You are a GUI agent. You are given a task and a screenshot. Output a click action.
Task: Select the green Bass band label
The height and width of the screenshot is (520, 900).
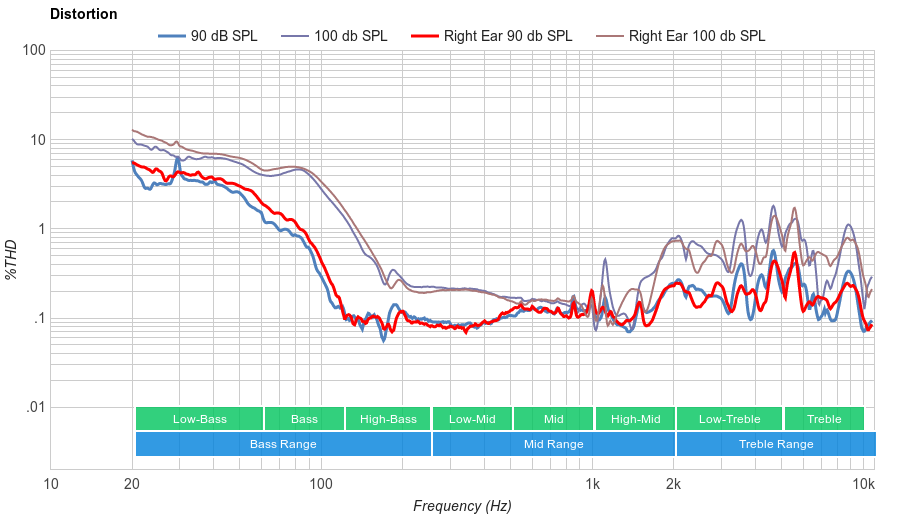pos(305,419)
